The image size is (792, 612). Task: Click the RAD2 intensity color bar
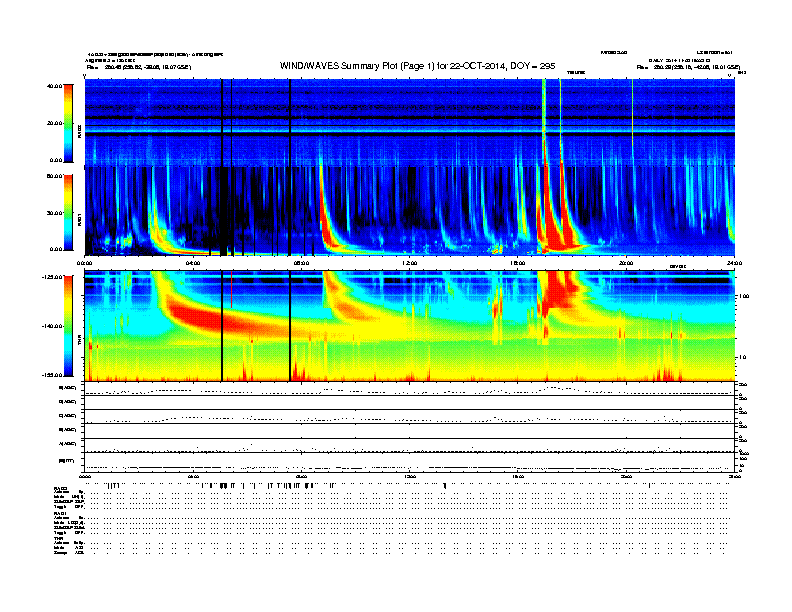pyautogui.click(x=68, y=123)
